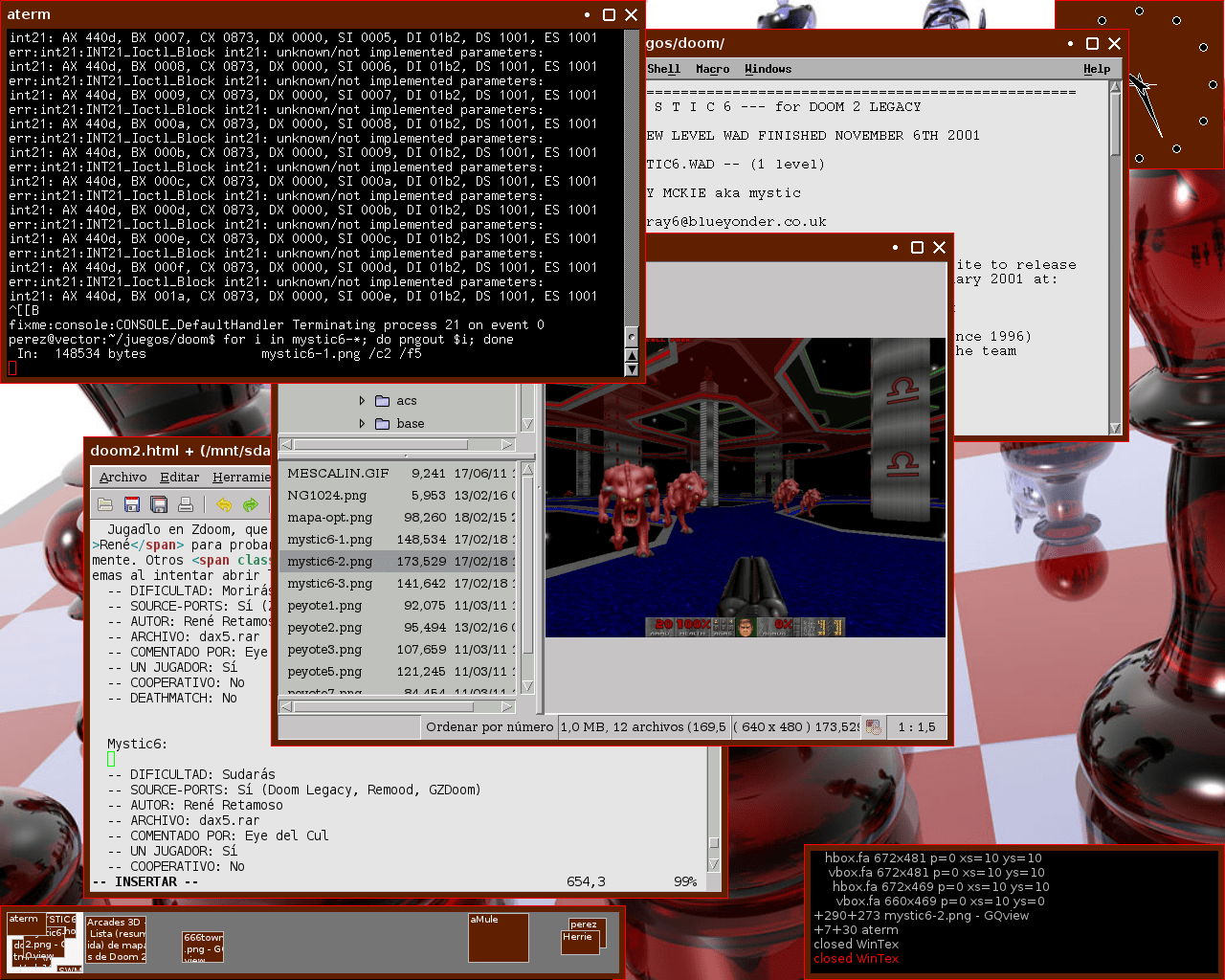
Task: Click the NEdit vertical scrollbar thumb
Action: 1115,124
